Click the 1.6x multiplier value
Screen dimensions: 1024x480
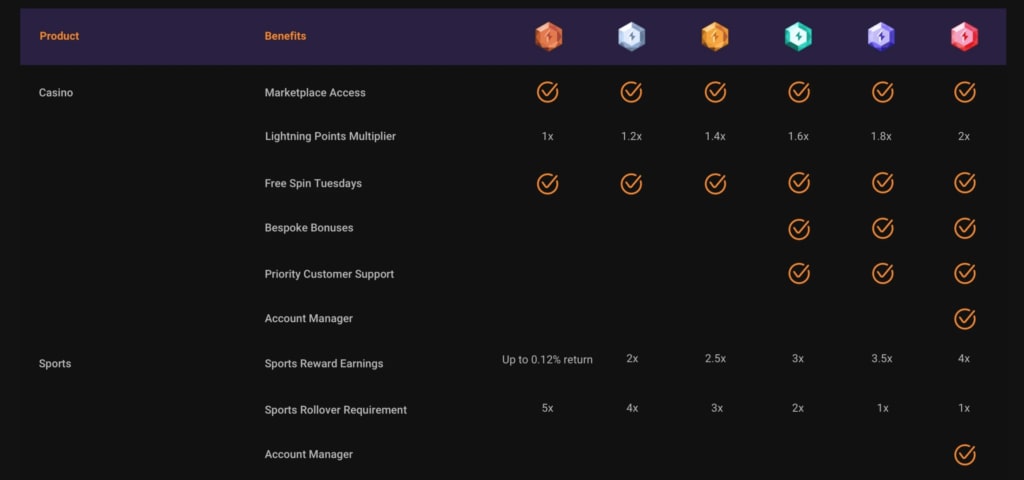pos(798,136)
